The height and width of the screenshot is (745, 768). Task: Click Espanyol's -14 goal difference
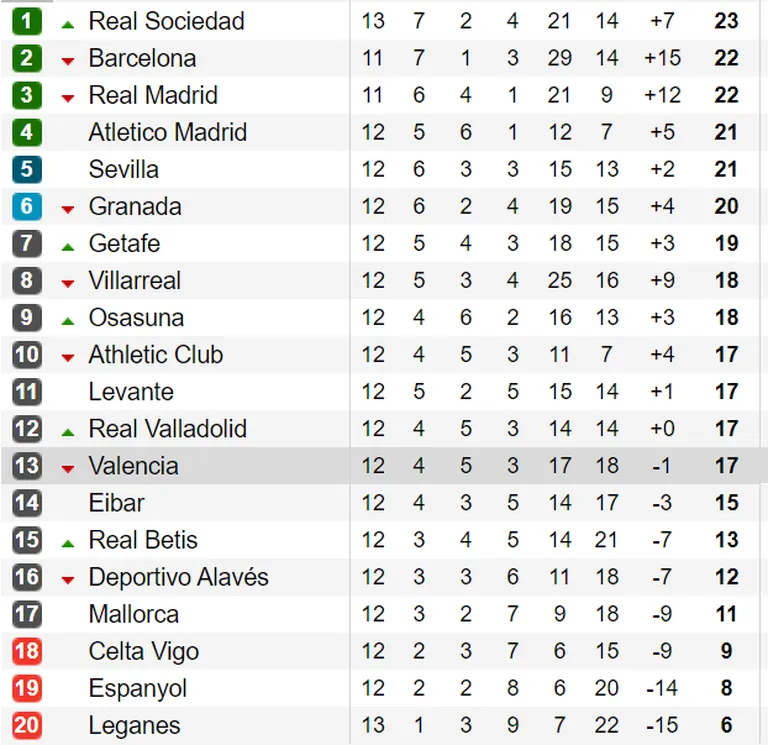(x=662, y=688)
